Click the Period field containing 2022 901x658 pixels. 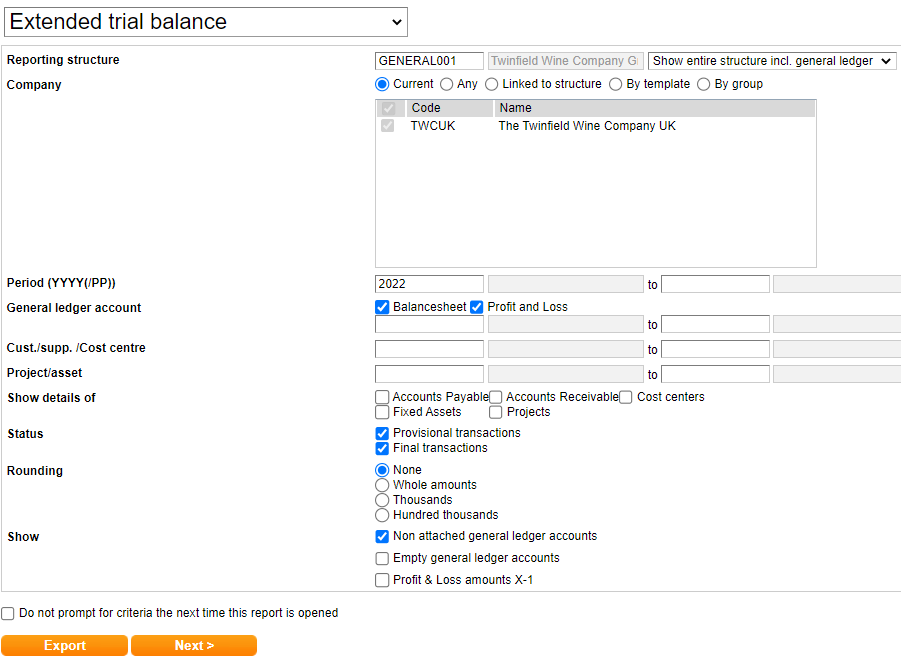429,284
